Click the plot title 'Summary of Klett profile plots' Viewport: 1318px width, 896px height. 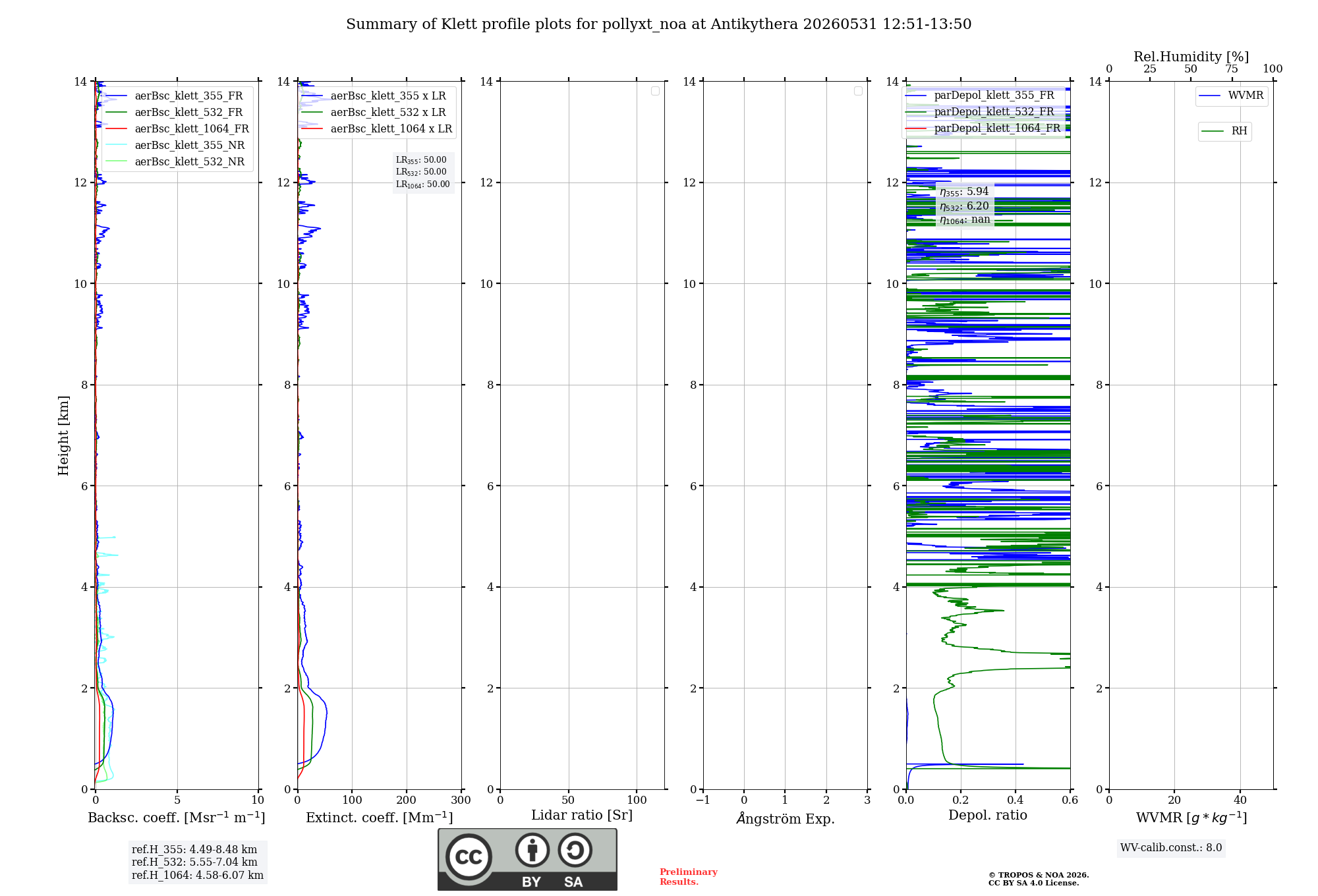[658, 24]
